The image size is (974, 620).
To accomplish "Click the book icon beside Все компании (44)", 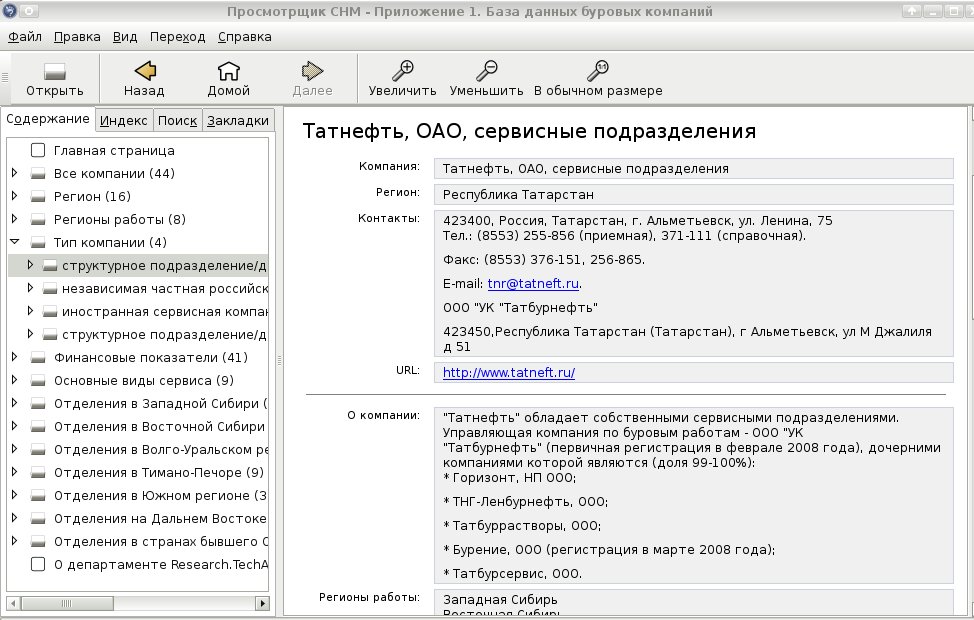I will coord(38,173).
